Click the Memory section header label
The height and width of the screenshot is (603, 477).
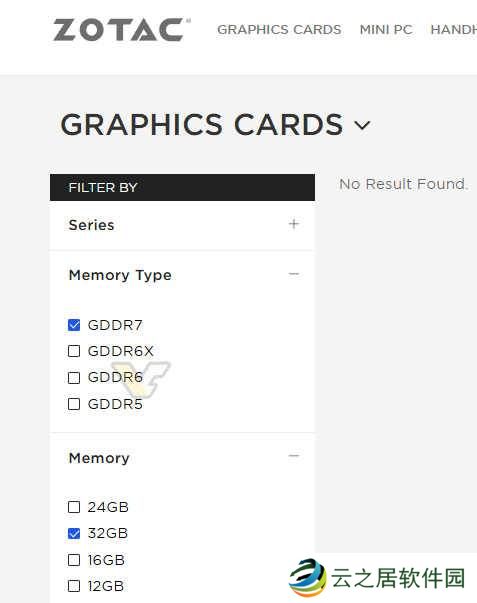(x=99, y=458)
